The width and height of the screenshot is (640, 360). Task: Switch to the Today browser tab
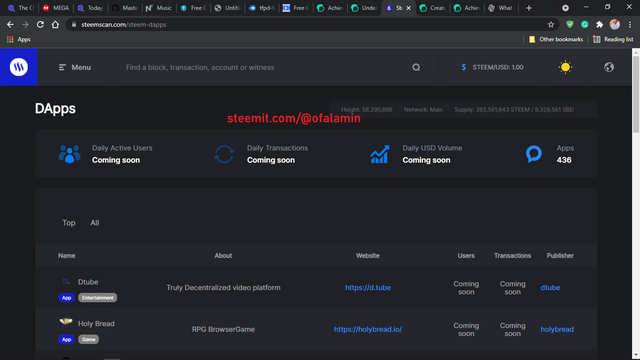point(90,8)
